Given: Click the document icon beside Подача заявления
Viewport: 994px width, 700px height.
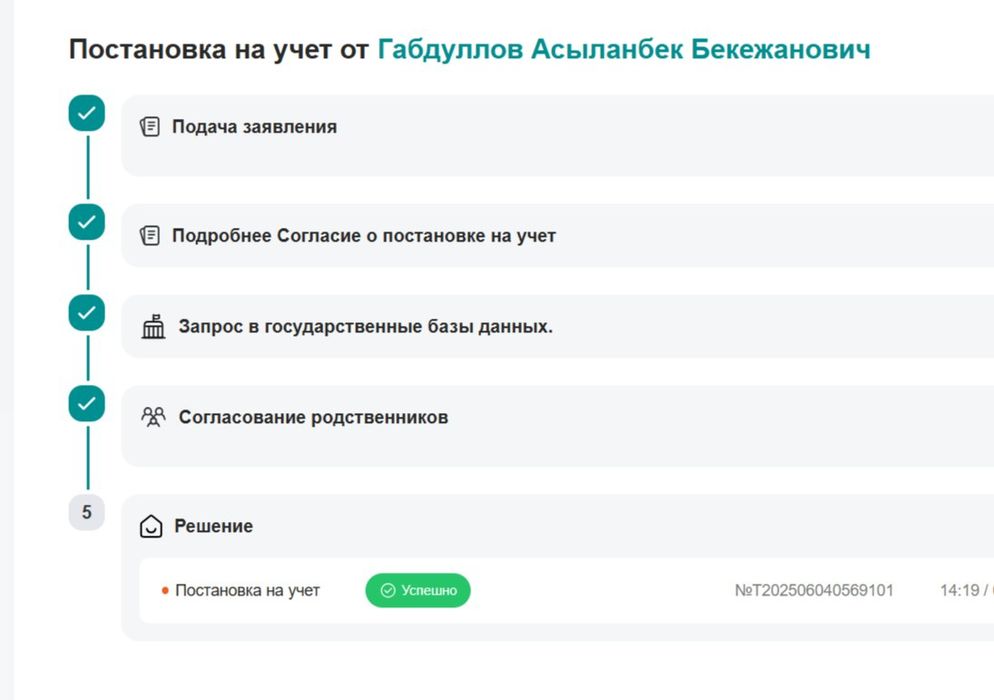Looking at the screenshot, I should click(x=150, y=127).
